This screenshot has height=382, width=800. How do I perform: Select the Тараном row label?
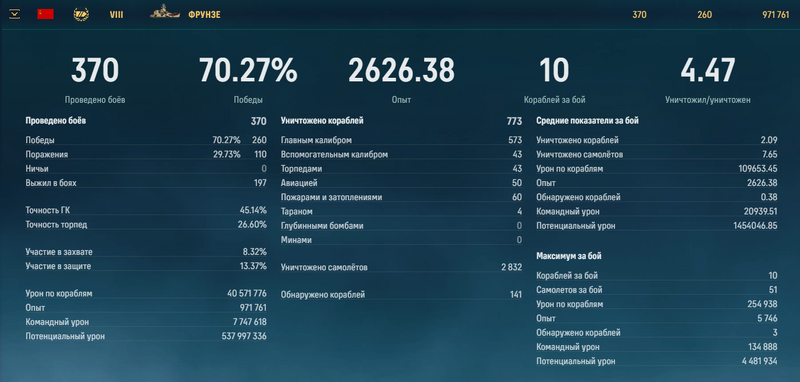pyautogui.click(x=297, y=212)
